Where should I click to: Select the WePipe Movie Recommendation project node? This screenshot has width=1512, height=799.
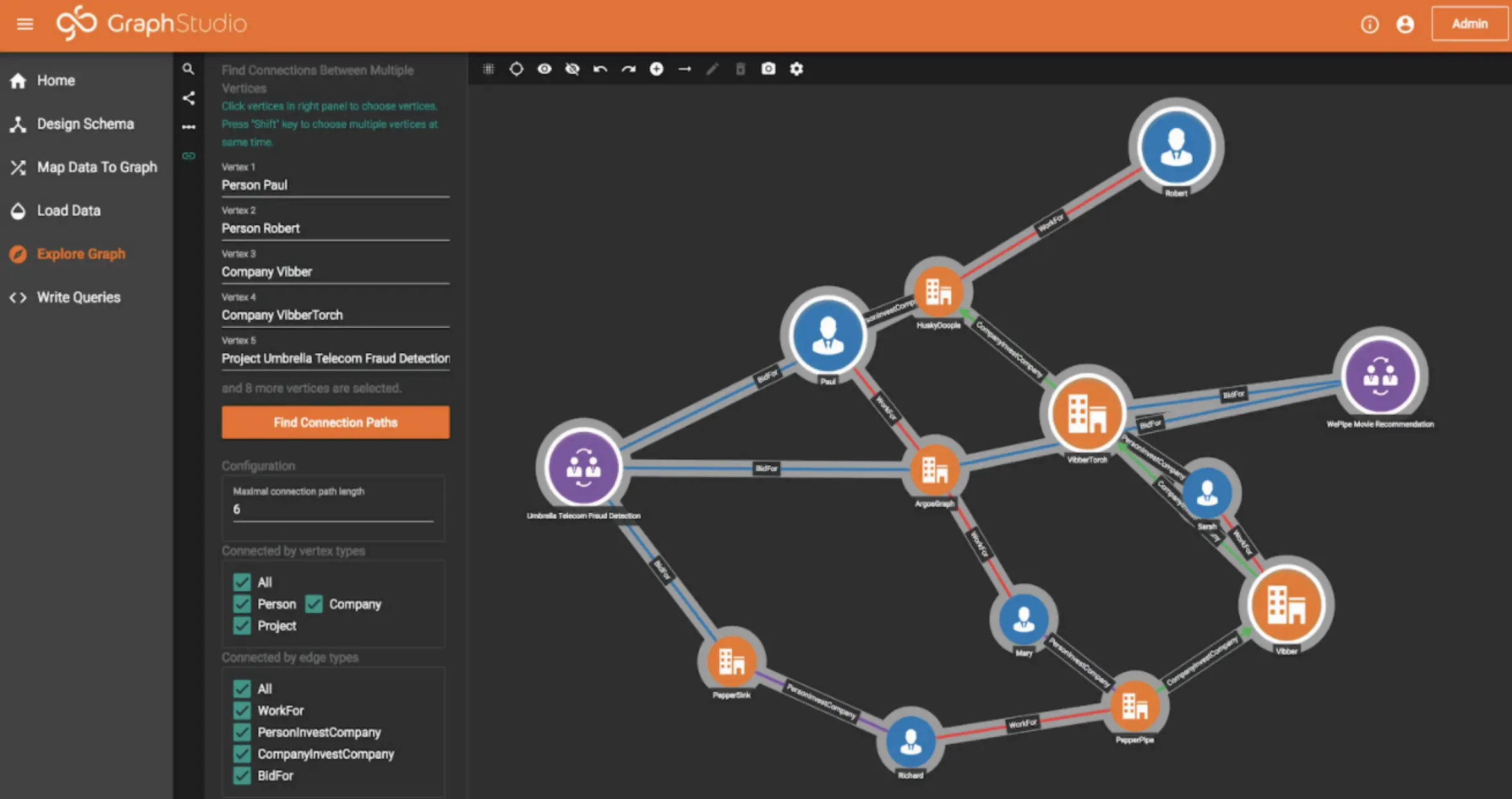click(x=1380, y=376)
